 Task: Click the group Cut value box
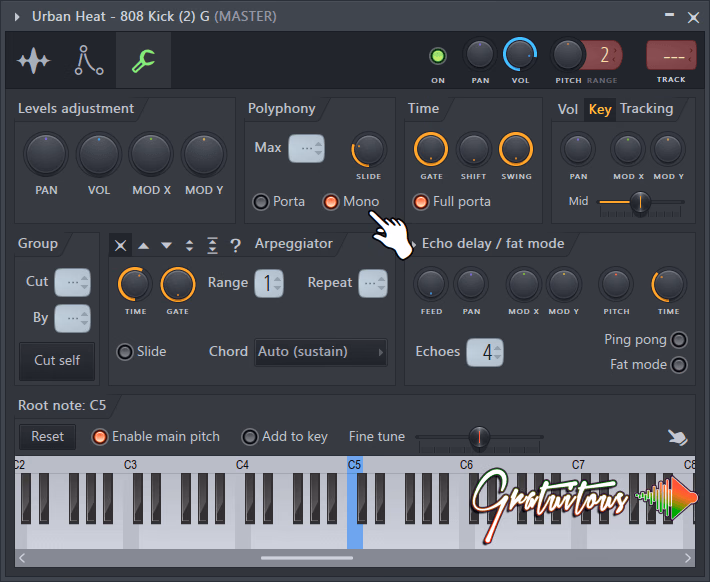tap(72, 282)
